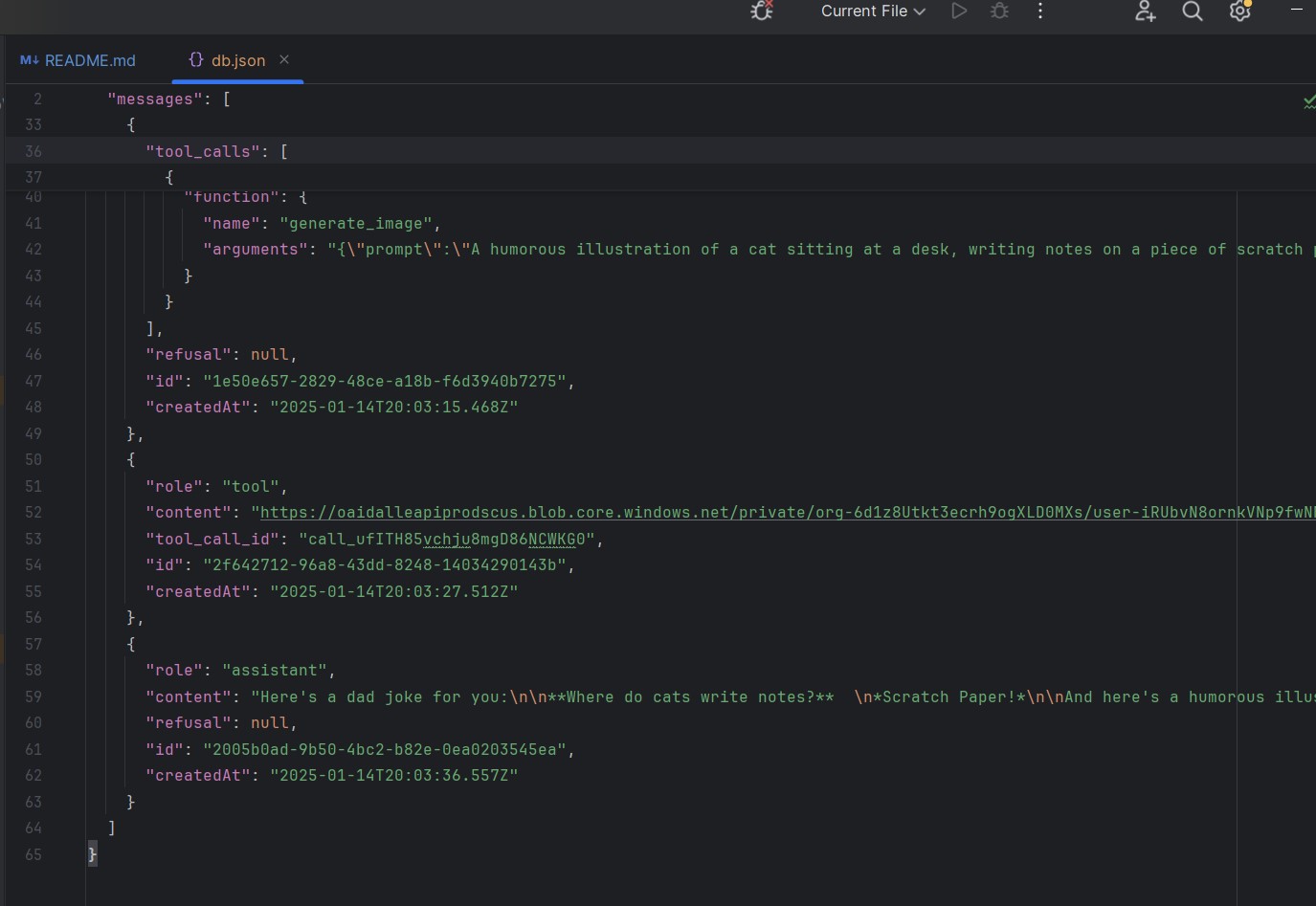This screenshot has height=906, width=1316.
Task: Click the "assistant" role value
Action: click(275, 671)
